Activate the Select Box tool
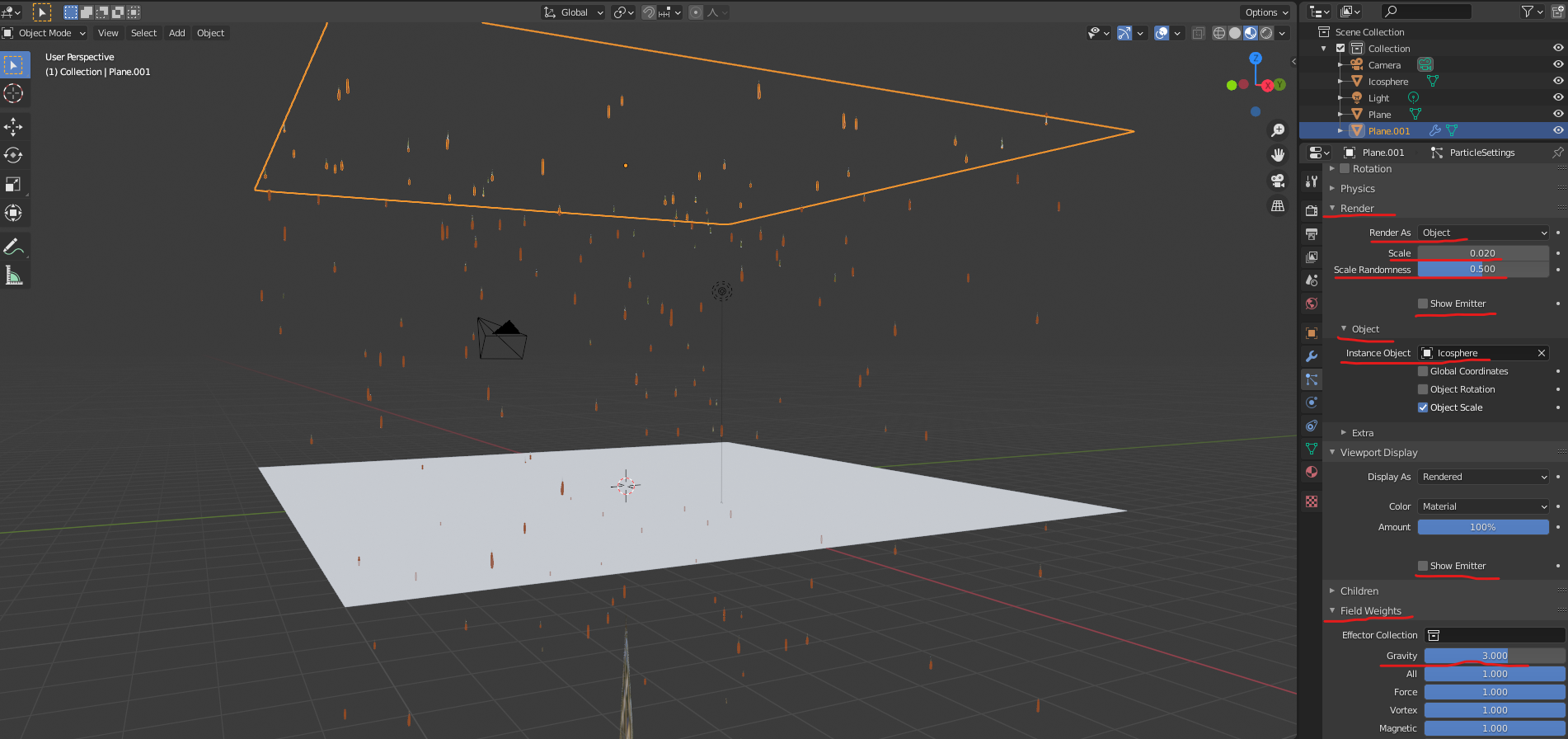Screen dimensions: 1568x739 click(x=13, y=64)
